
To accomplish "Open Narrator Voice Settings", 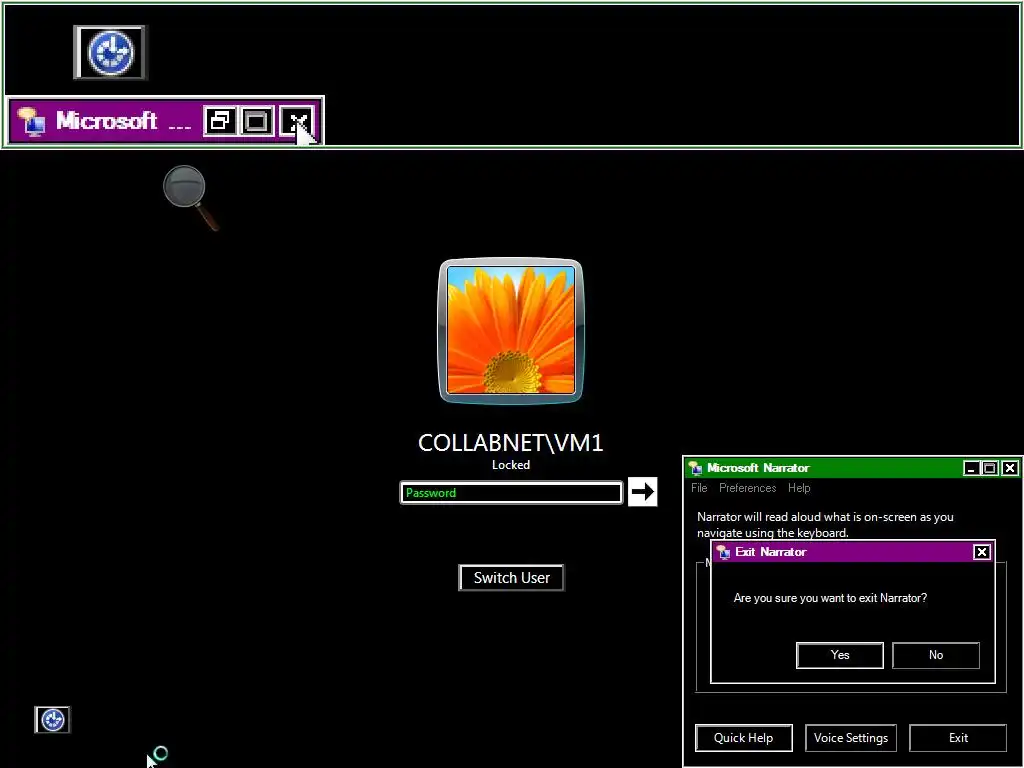I will tap(851, 738).
